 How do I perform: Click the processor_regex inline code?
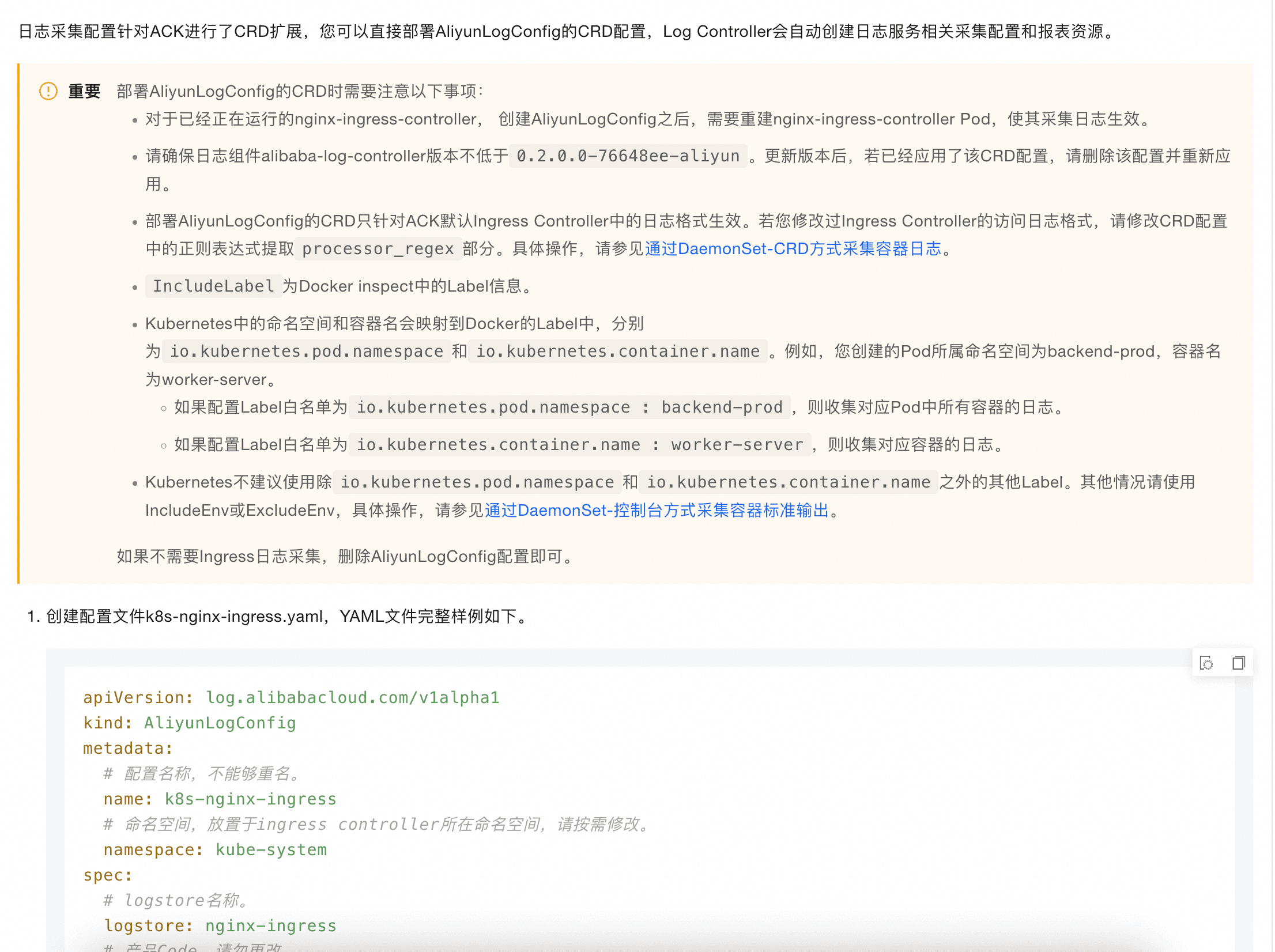coord(378,249)
